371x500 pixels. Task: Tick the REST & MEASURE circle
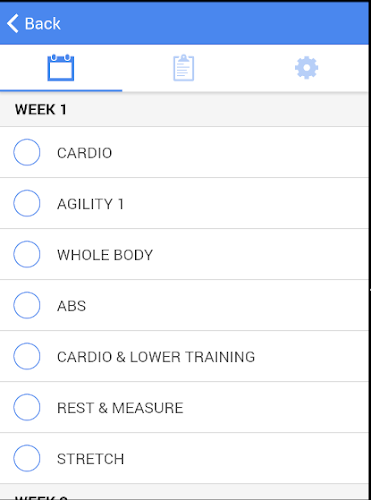pos(27,407)
